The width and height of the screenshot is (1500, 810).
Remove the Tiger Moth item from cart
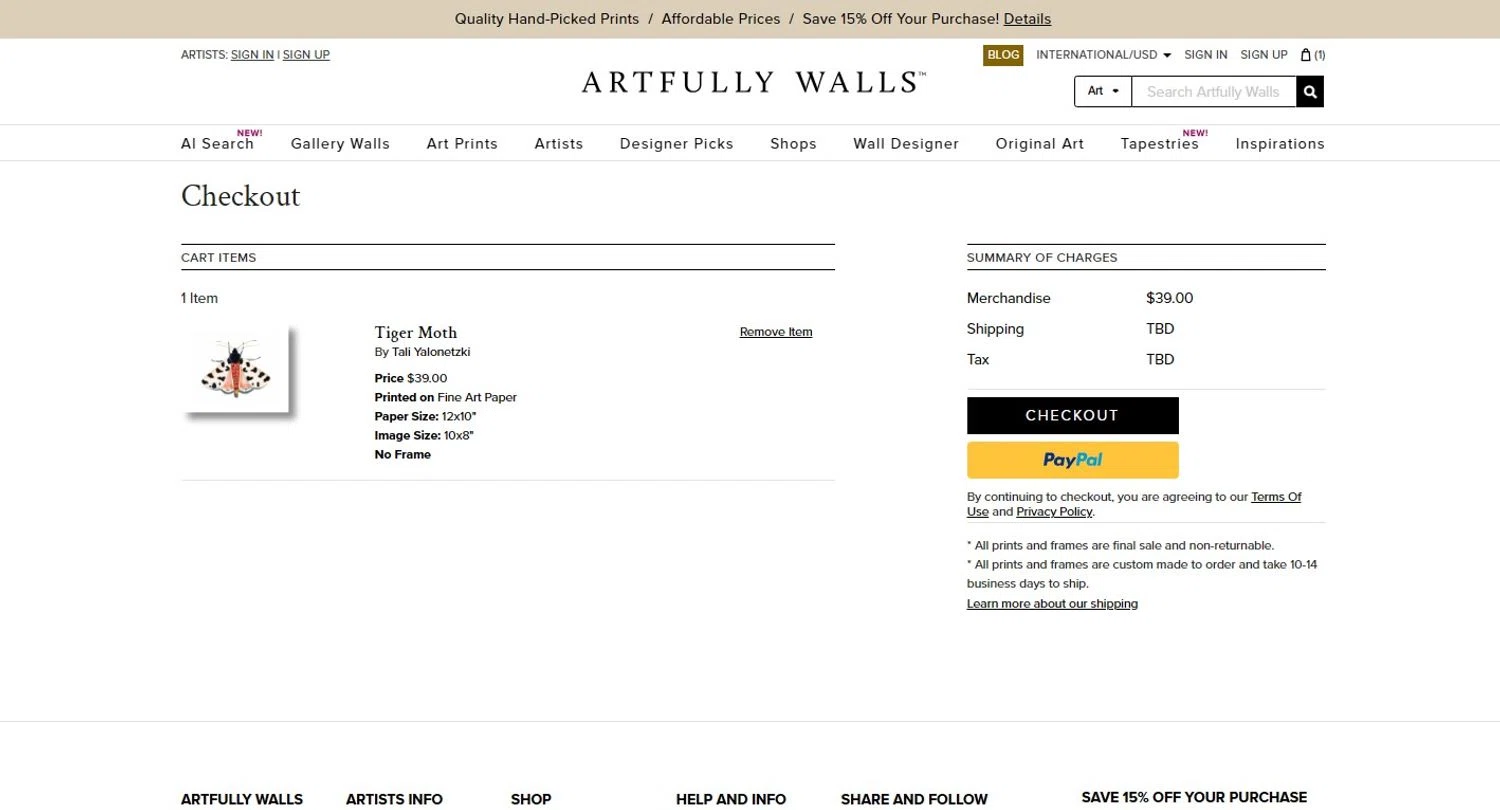[776, 332]
